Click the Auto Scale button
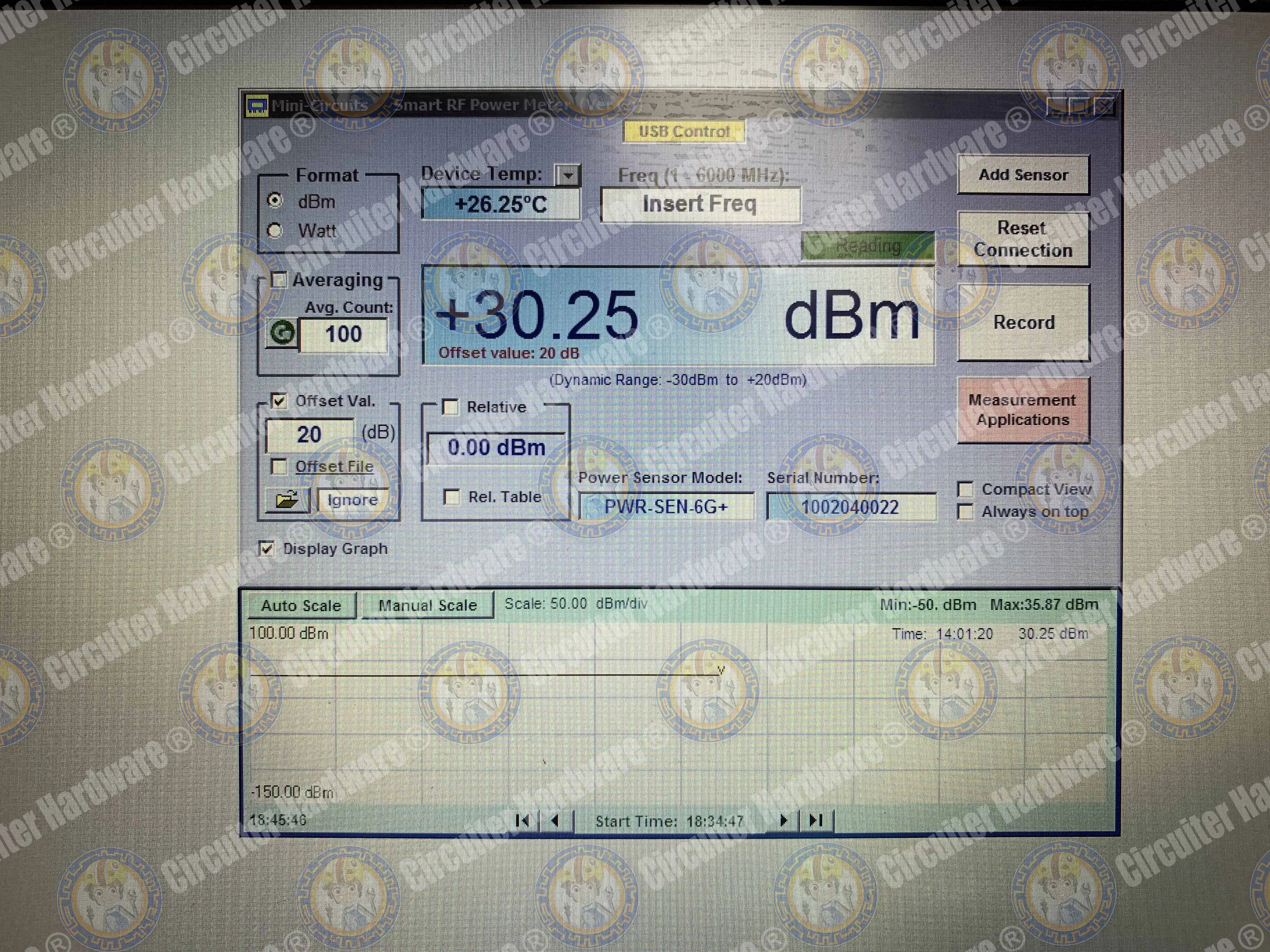 pos(301,605)
